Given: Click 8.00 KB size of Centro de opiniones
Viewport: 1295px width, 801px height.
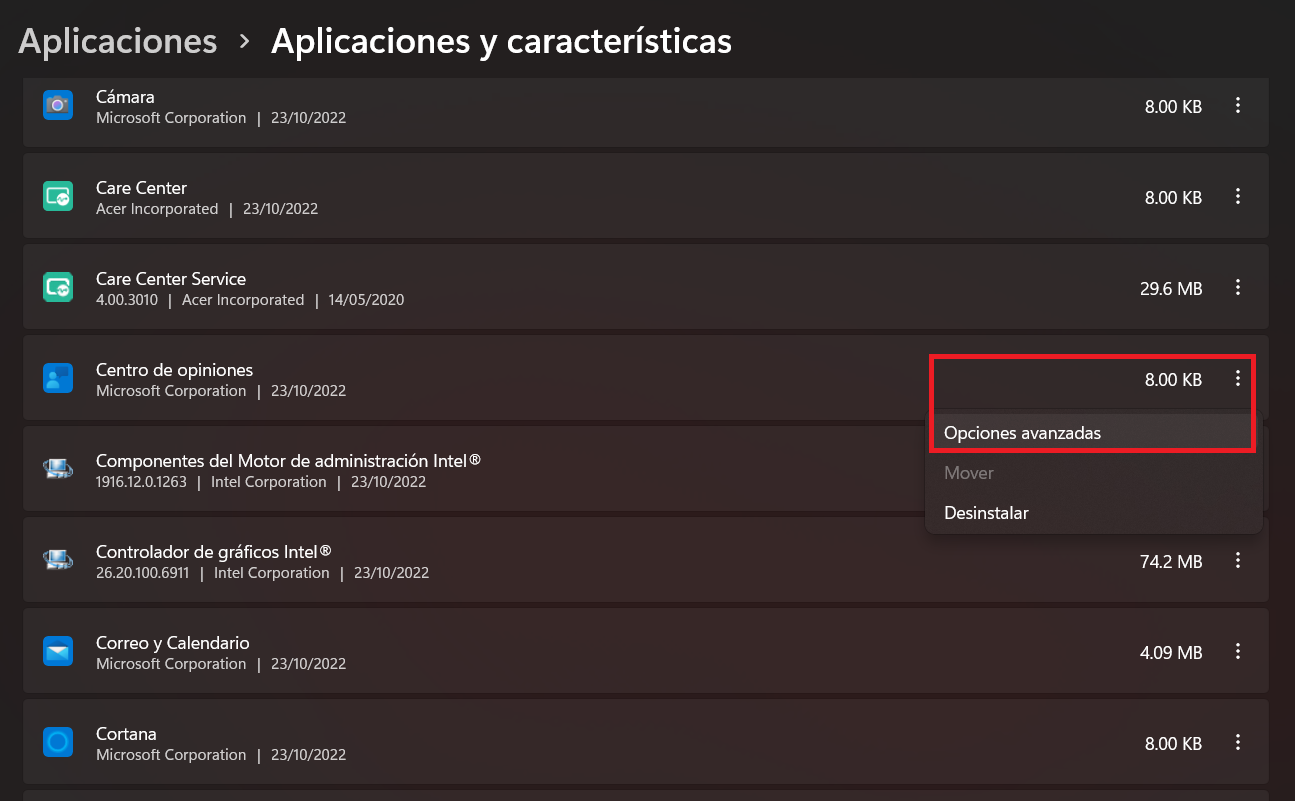Looking at the screenshot, I should click(x=1173, y=380).
